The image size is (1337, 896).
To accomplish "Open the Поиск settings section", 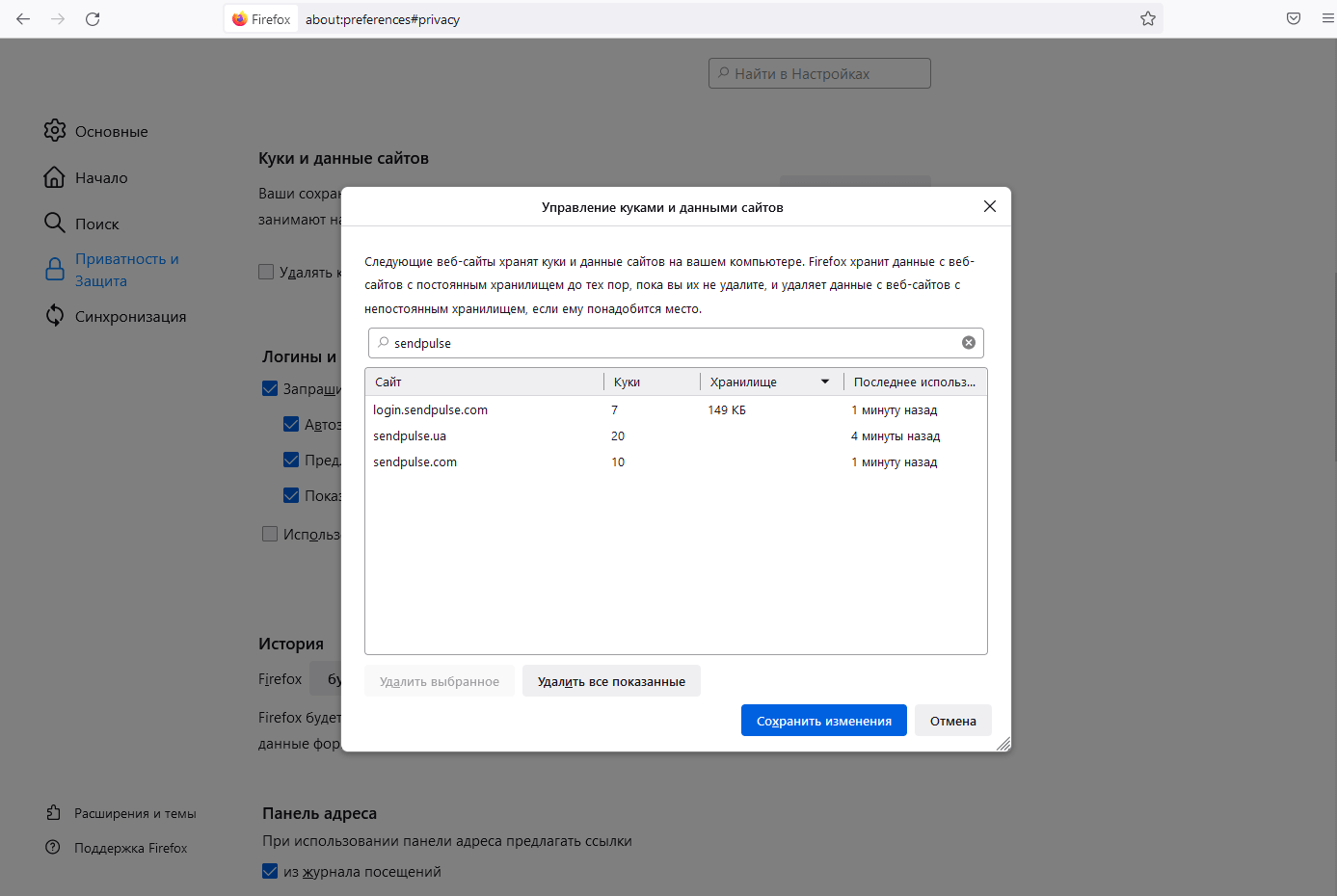I will (82, 224).
